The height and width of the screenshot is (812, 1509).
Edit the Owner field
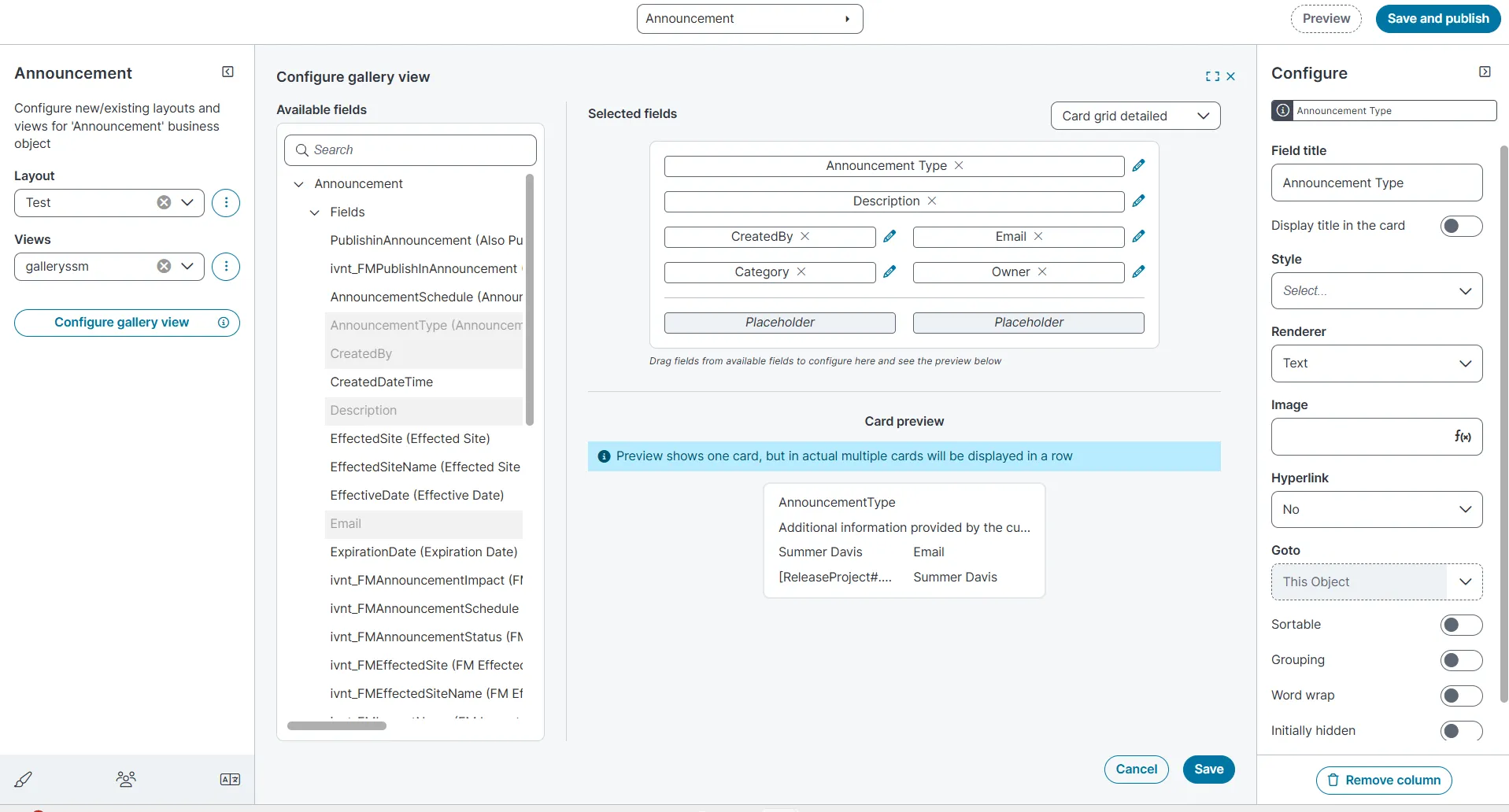tap(1138, 271)
